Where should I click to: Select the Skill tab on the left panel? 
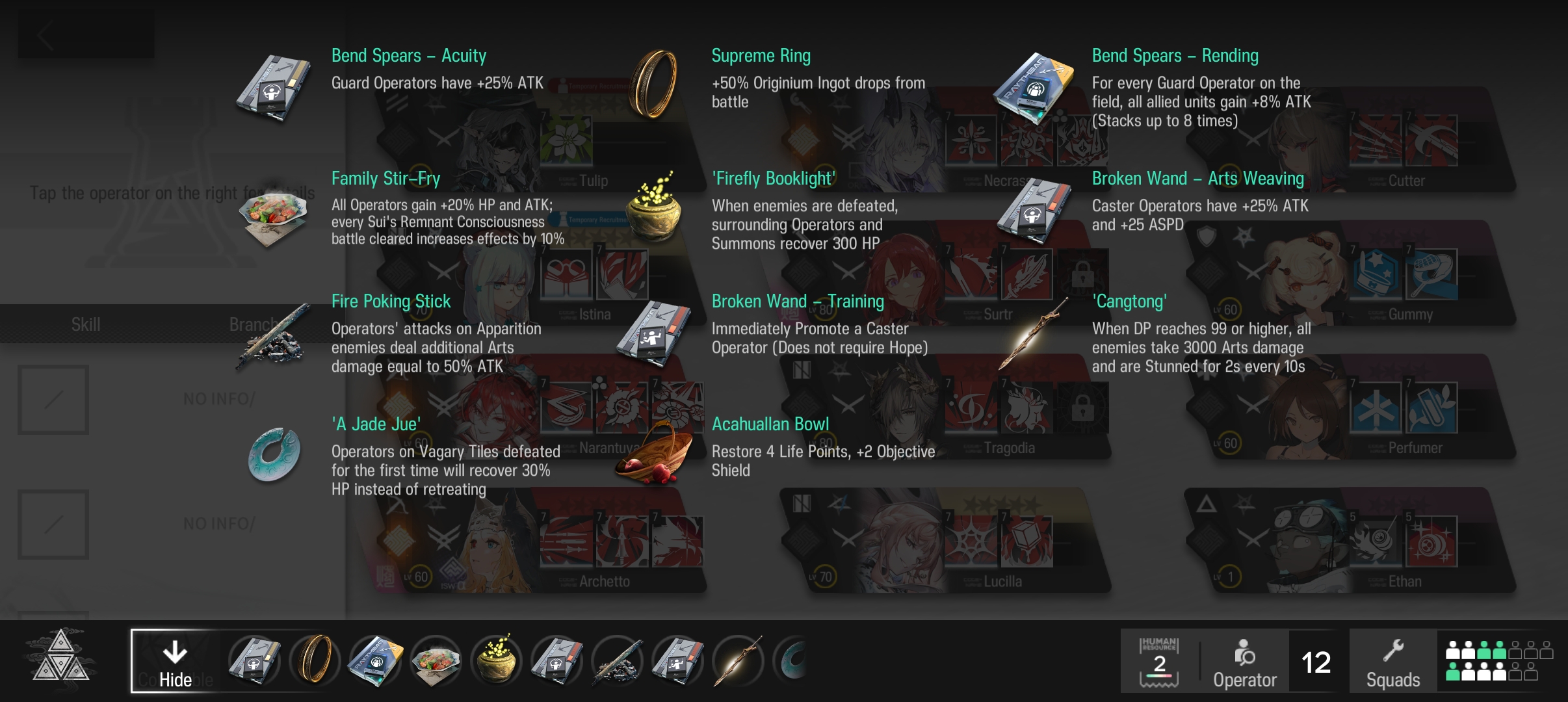point(86,324)
